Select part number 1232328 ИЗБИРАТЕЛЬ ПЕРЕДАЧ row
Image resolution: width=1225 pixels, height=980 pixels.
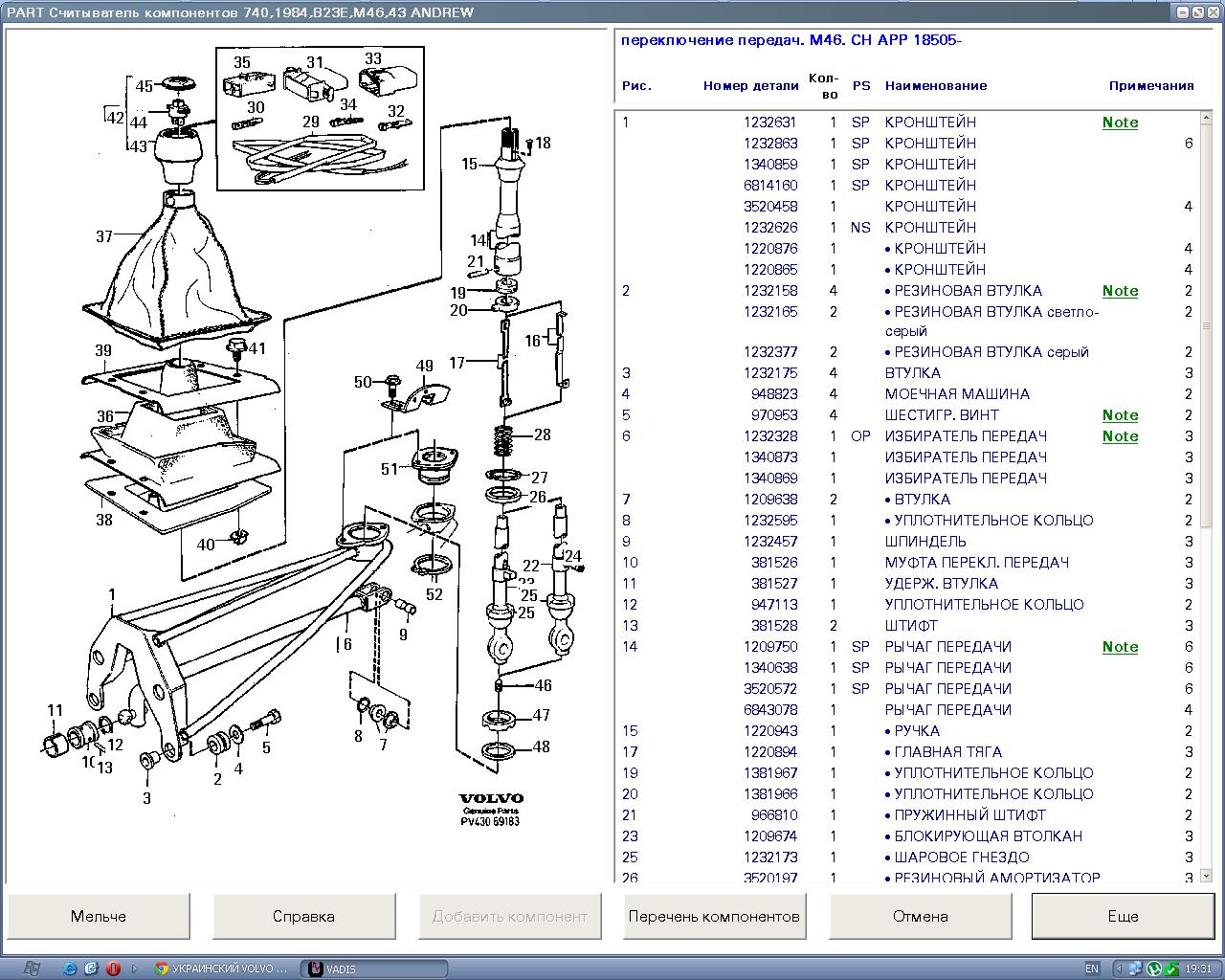tap(769, 436)
